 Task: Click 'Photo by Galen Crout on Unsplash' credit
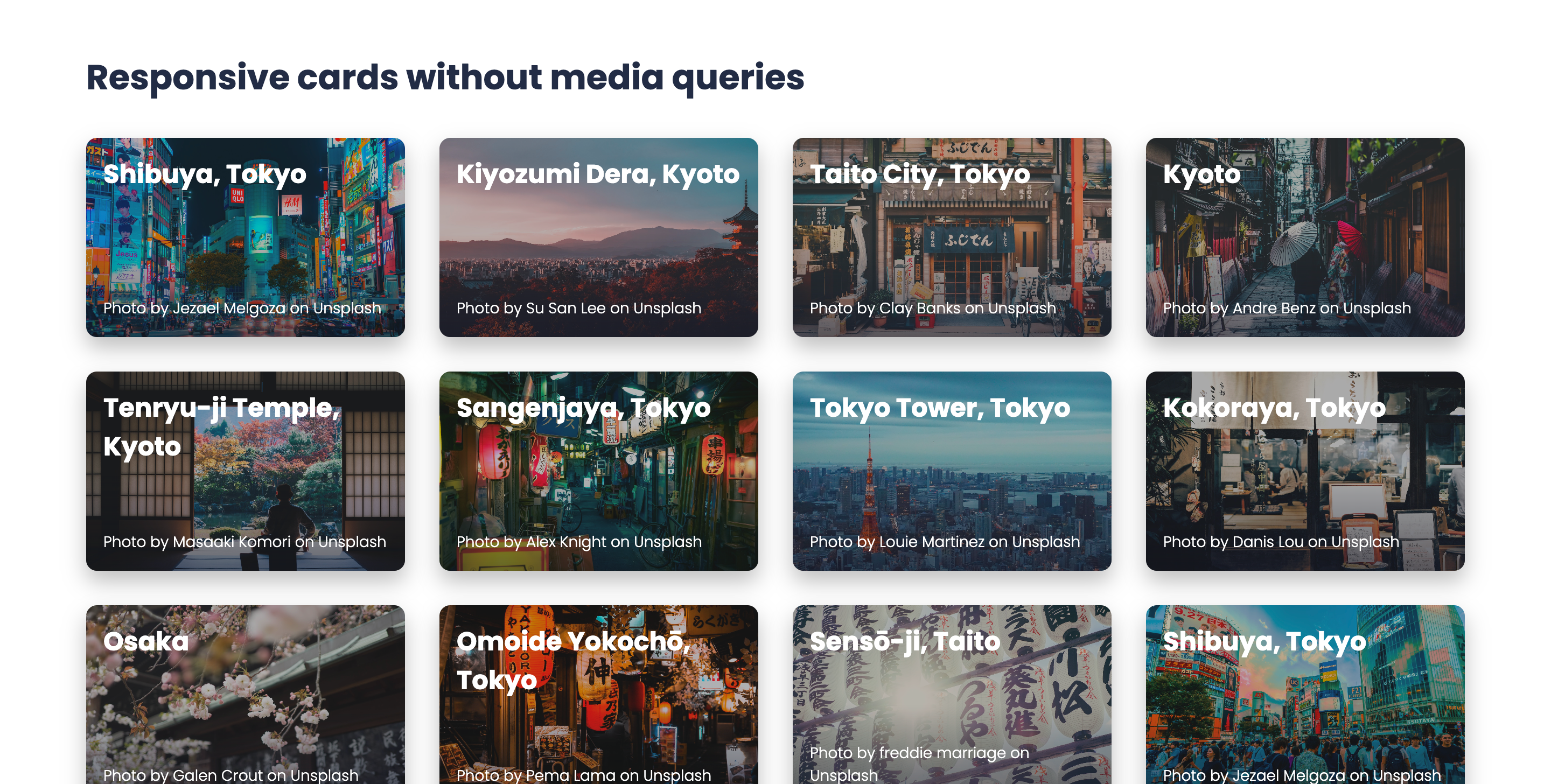click(x=230, y=774)
